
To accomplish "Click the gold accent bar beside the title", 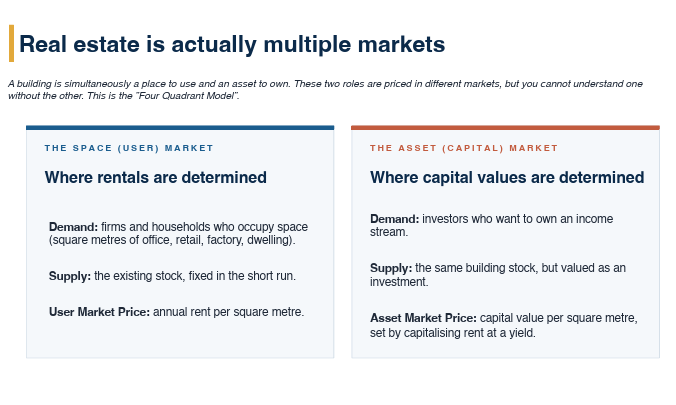I will pyautogui.click(x=12, y=43).
